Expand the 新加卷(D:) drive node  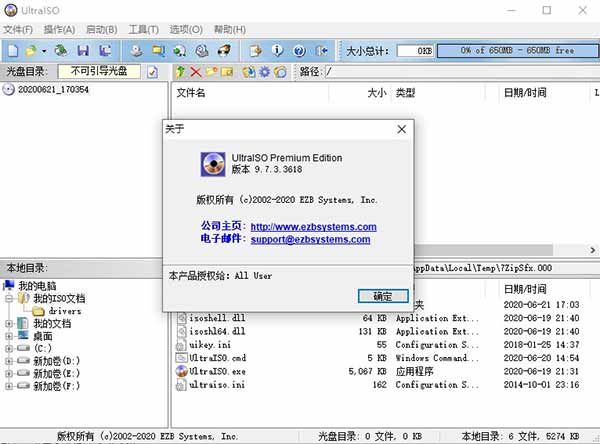[9, 361]
